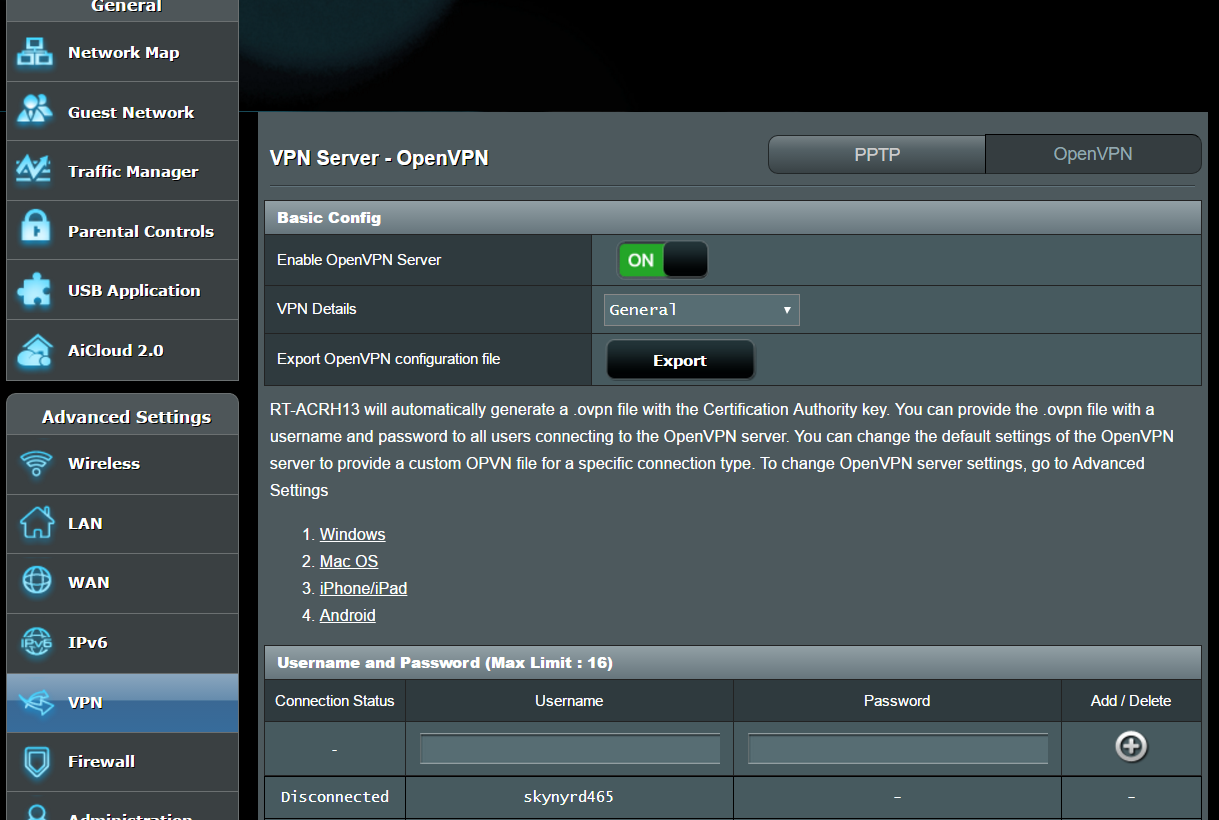Click the VPN Details label

[317, 309]
